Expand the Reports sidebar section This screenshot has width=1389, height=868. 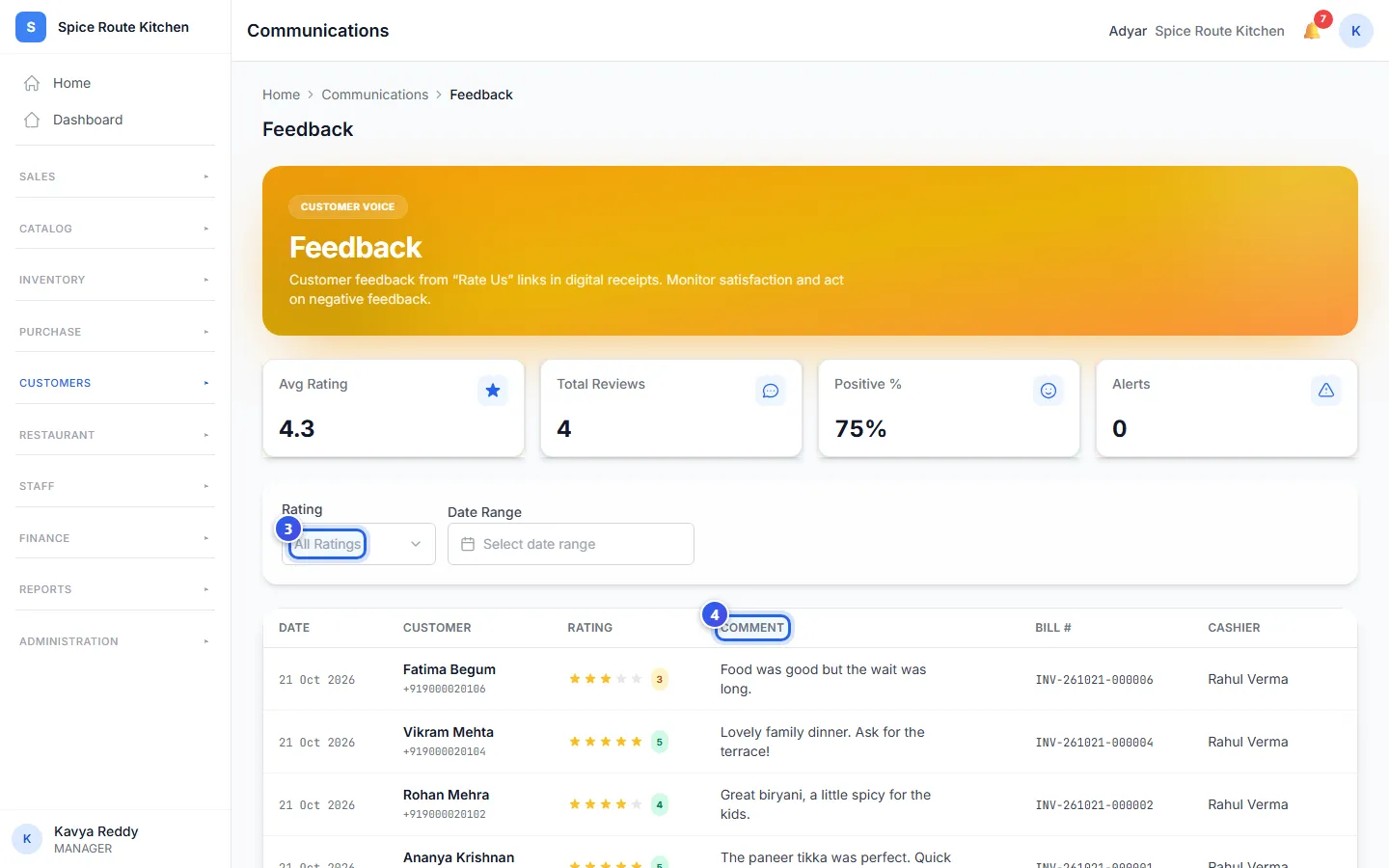click(x=115, y=589)
